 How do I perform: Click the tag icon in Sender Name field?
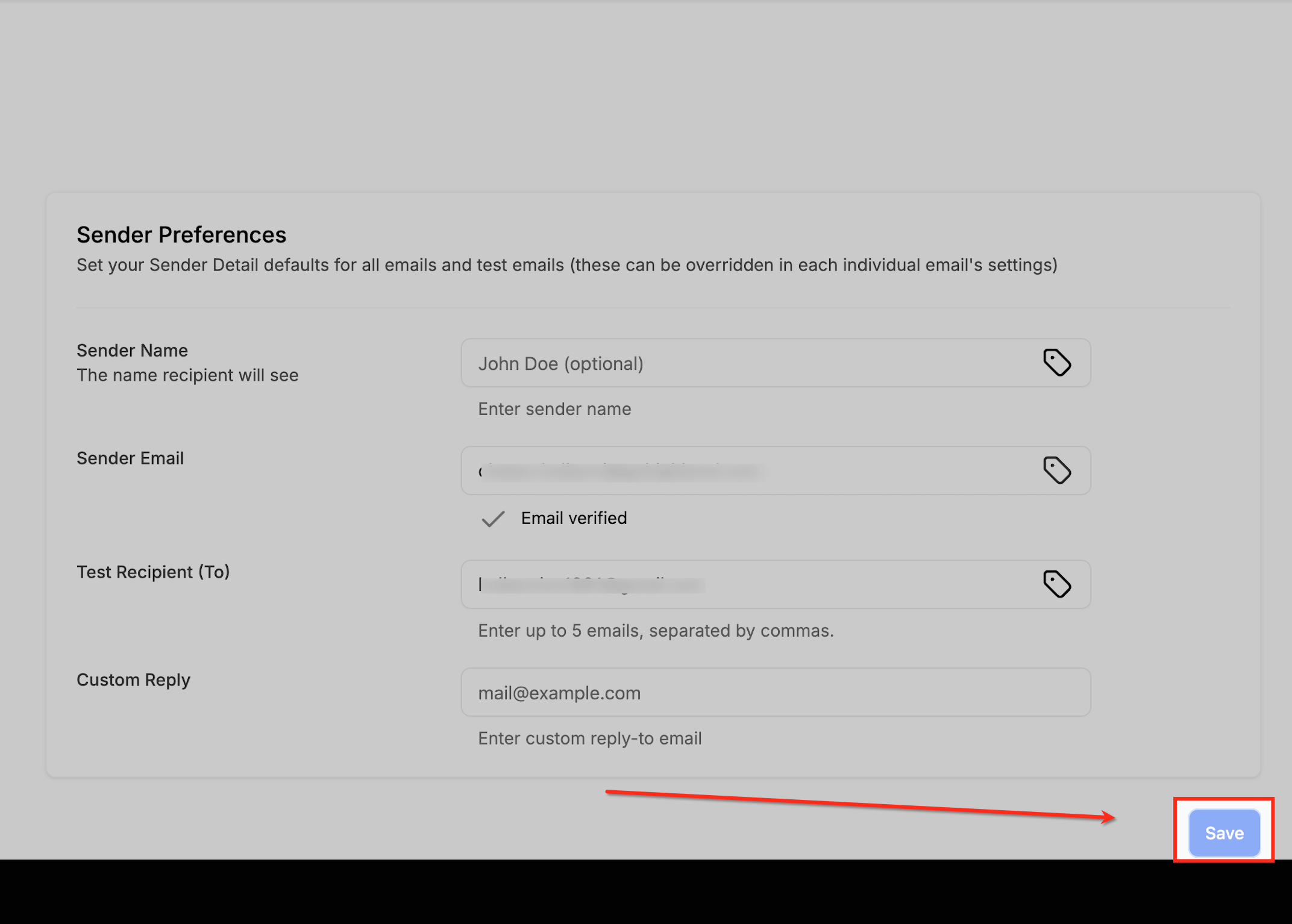click(x=1056, y=363)
